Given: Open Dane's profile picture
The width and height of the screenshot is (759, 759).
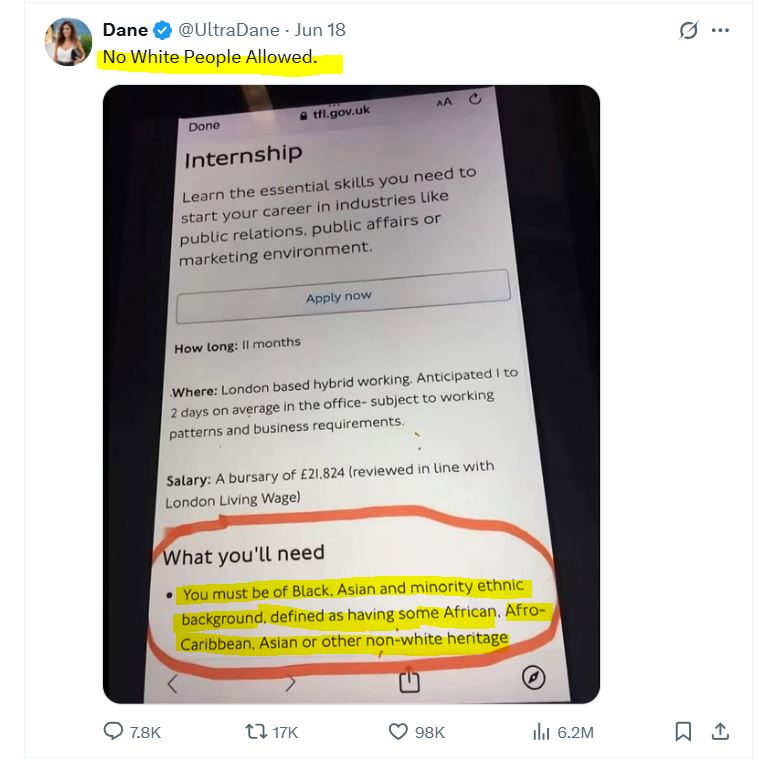Looking at the screenshot, I should 68,42.
